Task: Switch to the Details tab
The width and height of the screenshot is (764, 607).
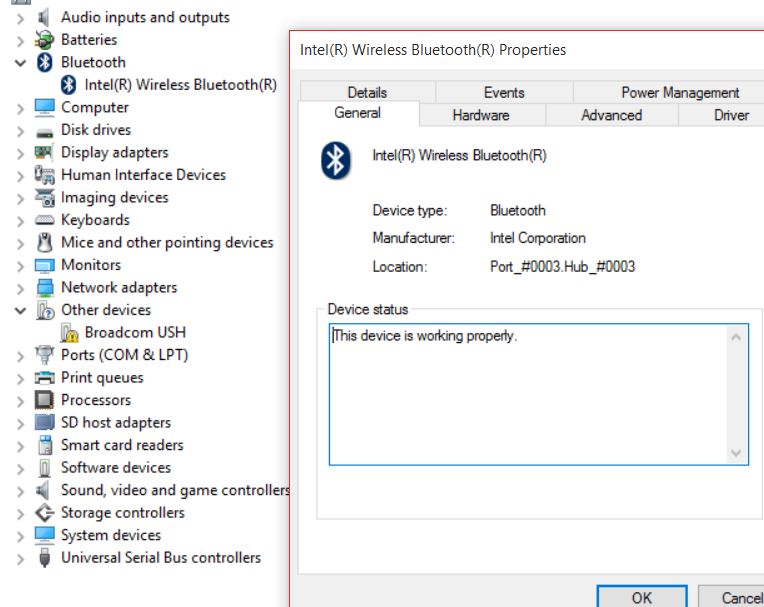Action: 367,92
